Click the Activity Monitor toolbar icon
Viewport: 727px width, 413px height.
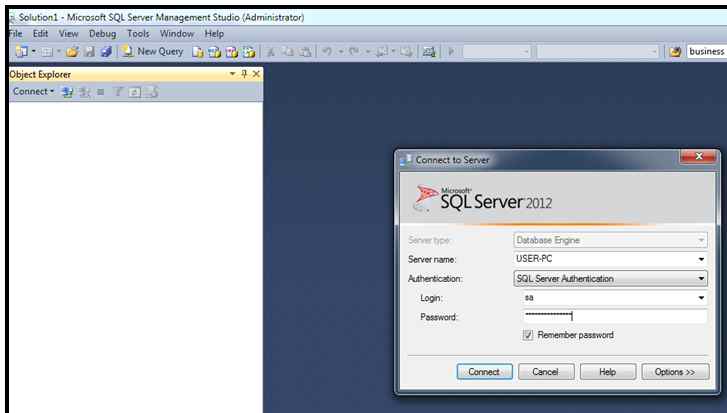pos(429,52)
